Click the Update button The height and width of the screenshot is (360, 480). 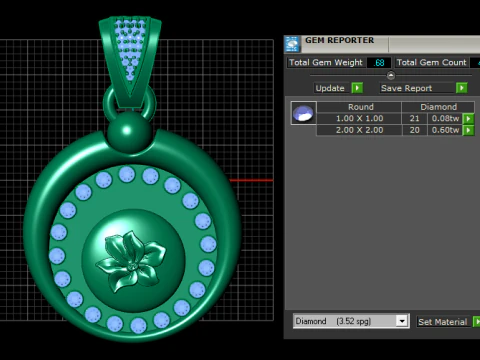(x=332, y=88)
